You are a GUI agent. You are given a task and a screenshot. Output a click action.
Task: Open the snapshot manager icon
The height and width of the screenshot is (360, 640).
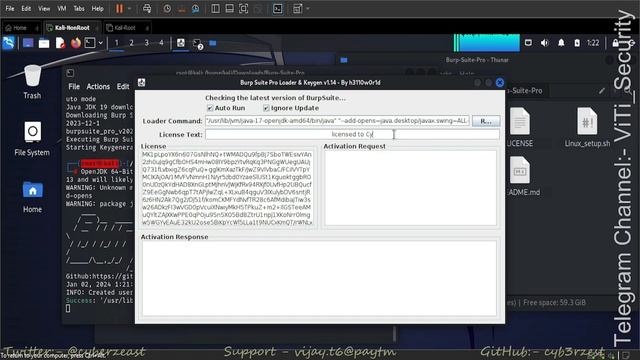click(196, 9)
